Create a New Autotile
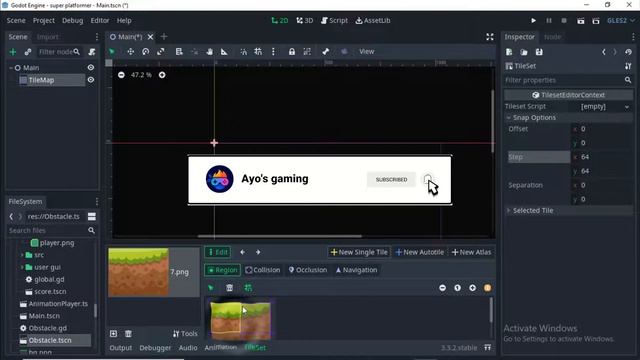Image resolution: width=640 pixels, height=360 pixels. [x=420, y=252]
